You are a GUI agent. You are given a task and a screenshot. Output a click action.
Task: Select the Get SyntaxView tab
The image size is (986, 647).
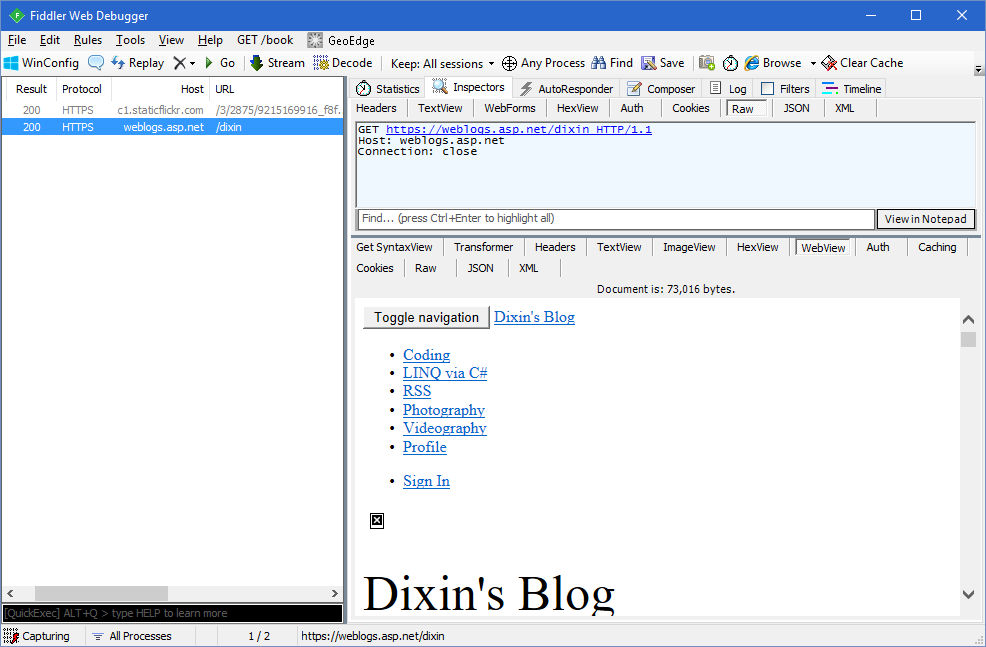pos(394,247)
